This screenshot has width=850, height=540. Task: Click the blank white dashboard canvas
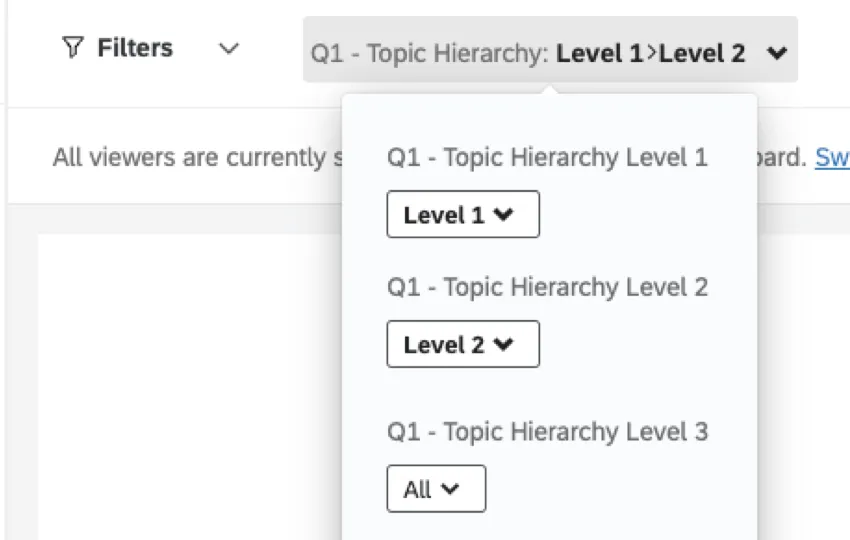190,390
